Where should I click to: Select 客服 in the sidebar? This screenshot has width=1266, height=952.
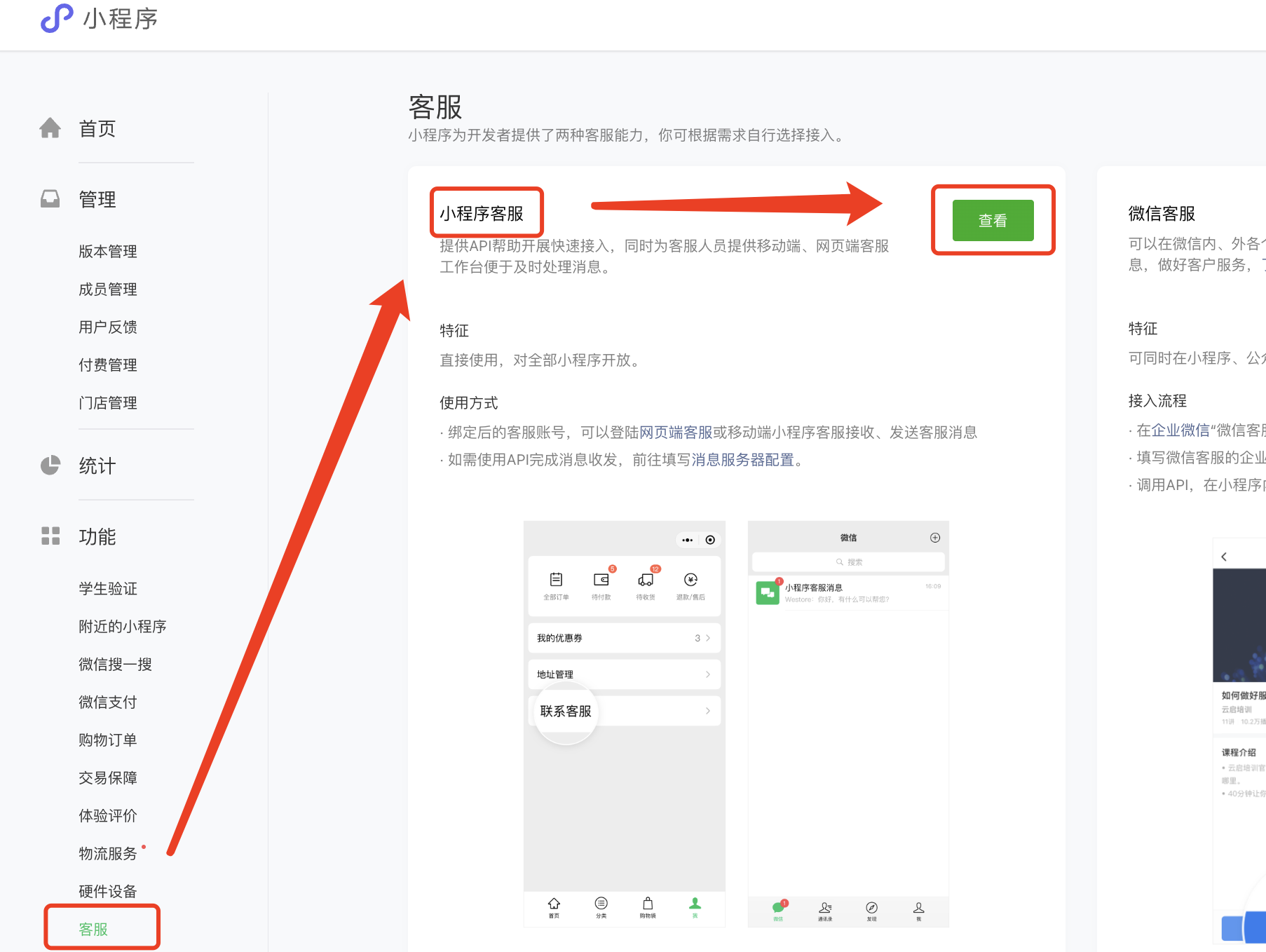pos(93,930)
